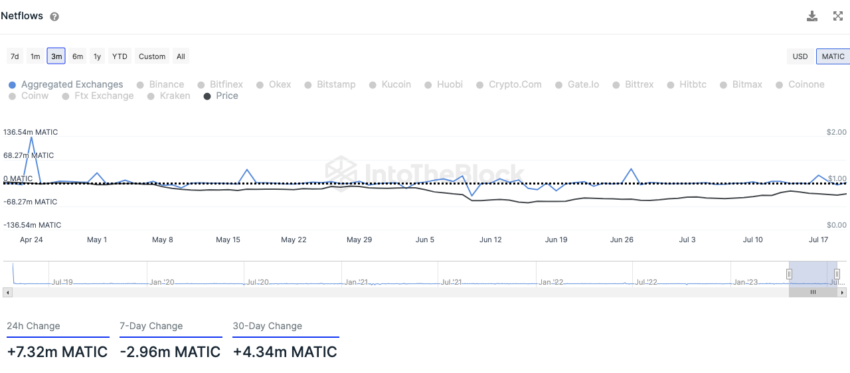This screenshot has height=373, width=850.
Task: Click the Apr 24 date axis label
Action: 31,239
